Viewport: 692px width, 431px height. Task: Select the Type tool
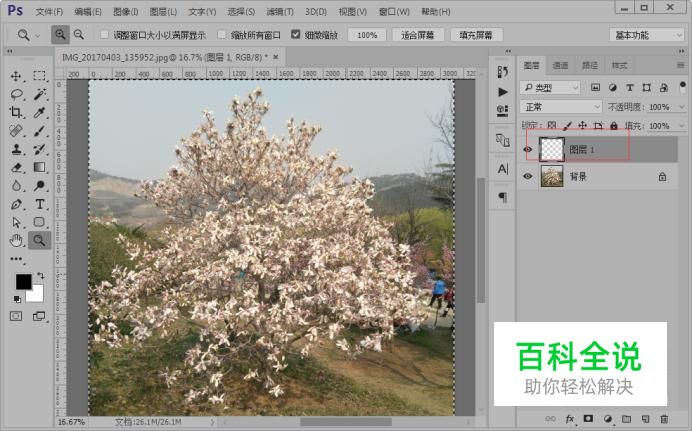39,204
